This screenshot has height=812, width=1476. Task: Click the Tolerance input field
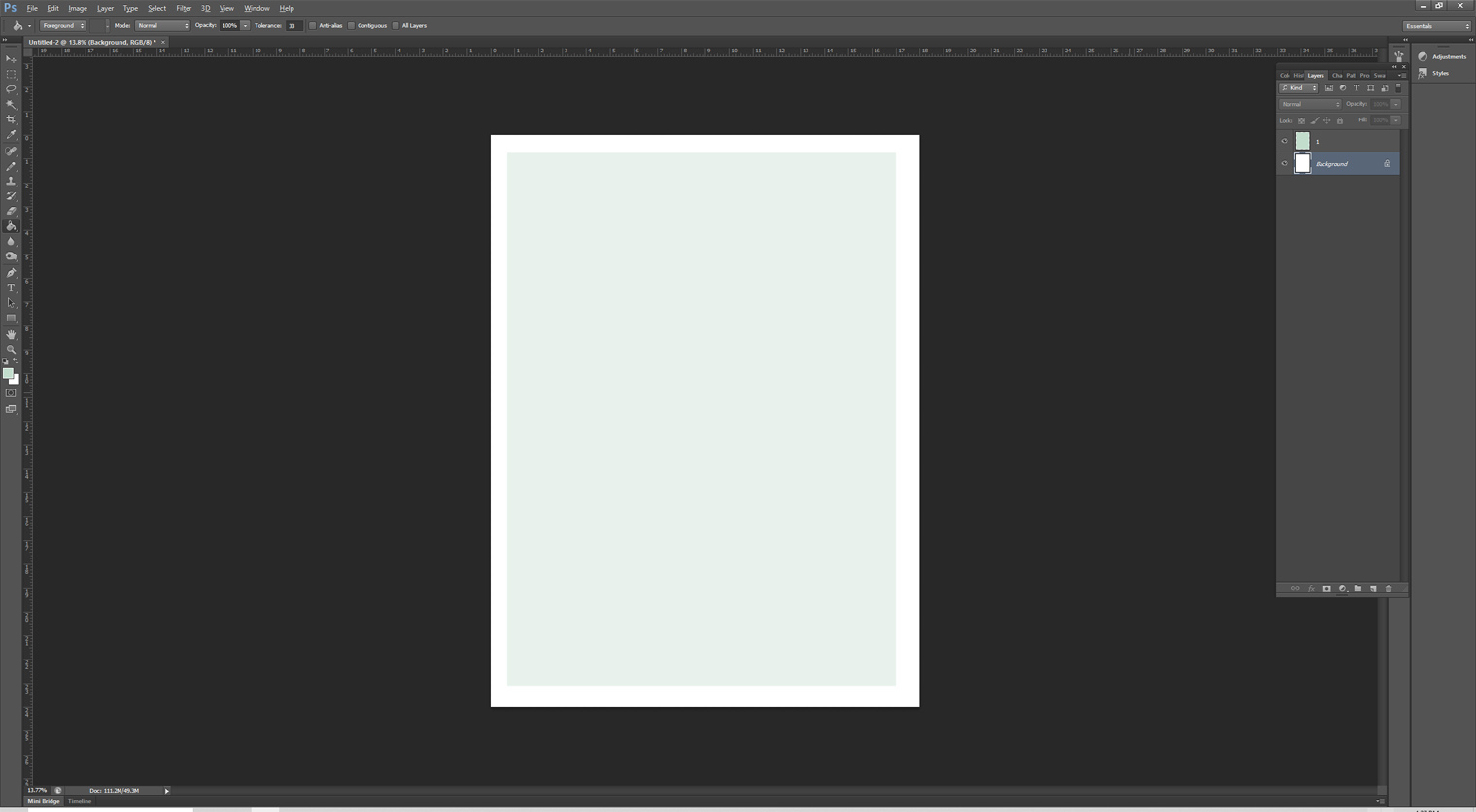(x=292, y=25)
